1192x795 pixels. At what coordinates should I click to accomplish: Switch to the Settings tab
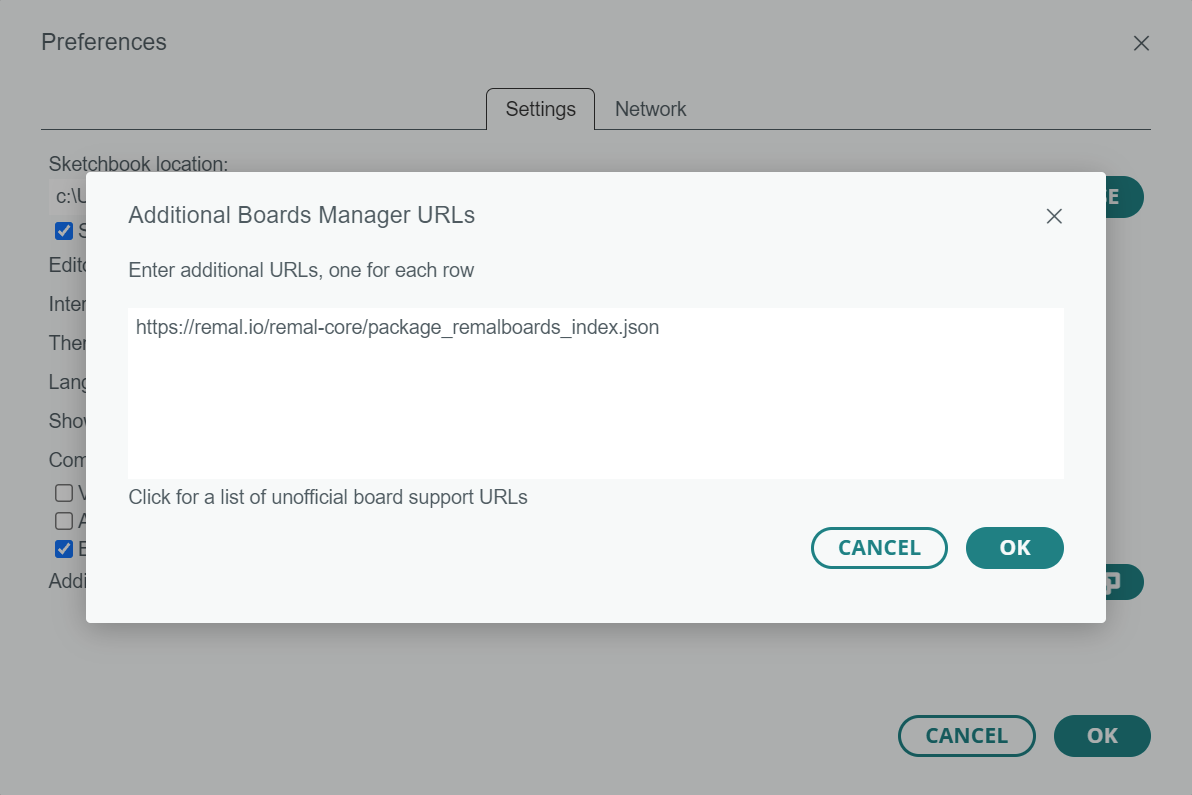point(540,109)
